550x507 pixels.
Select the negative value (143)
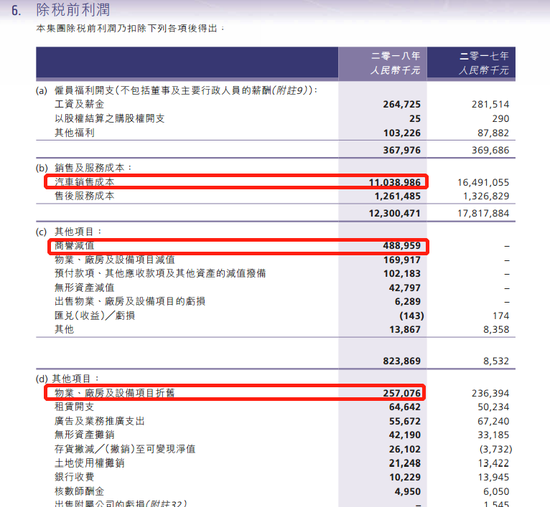(x=411, y=316)
